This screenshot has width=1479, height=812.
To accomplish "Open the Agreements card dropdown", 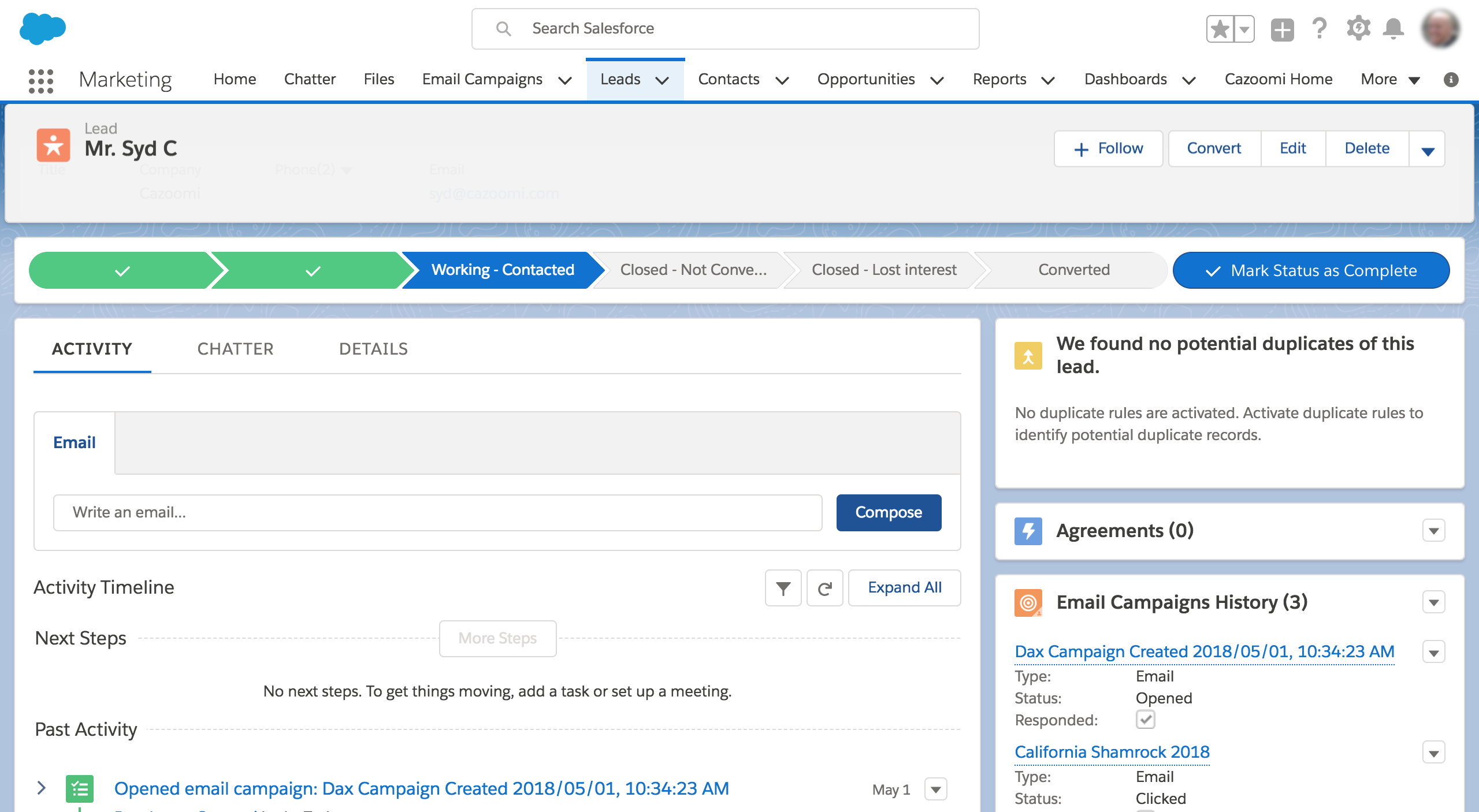I will click(x=1434, y=531).
